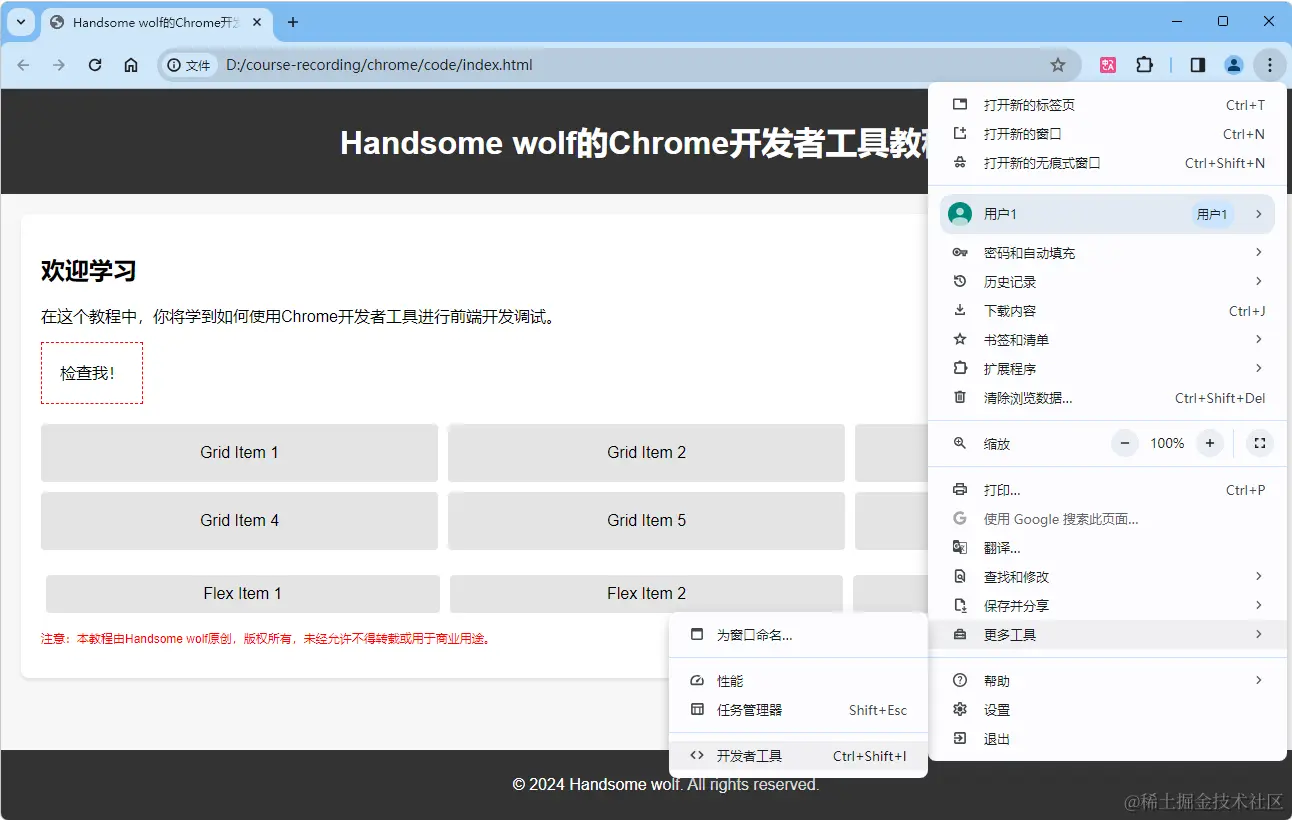Open the tab search dropdown arrow
The height and width of the screenshot is (820, 1292).
pos(21,22)
